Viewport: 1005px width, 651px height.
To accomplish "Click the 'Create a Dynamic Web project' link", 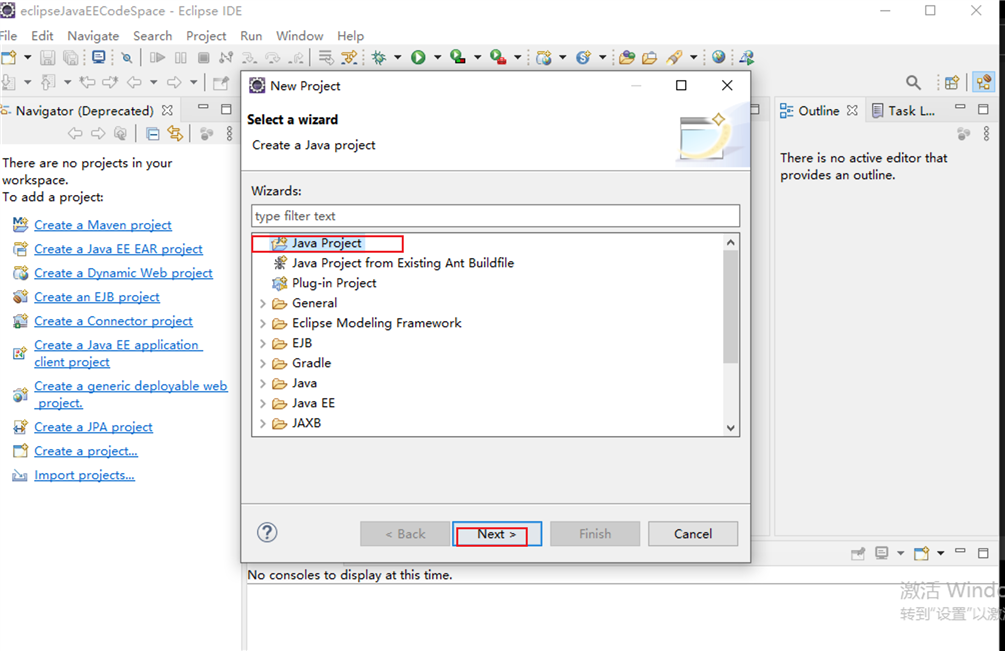I will tap(123, 273).
